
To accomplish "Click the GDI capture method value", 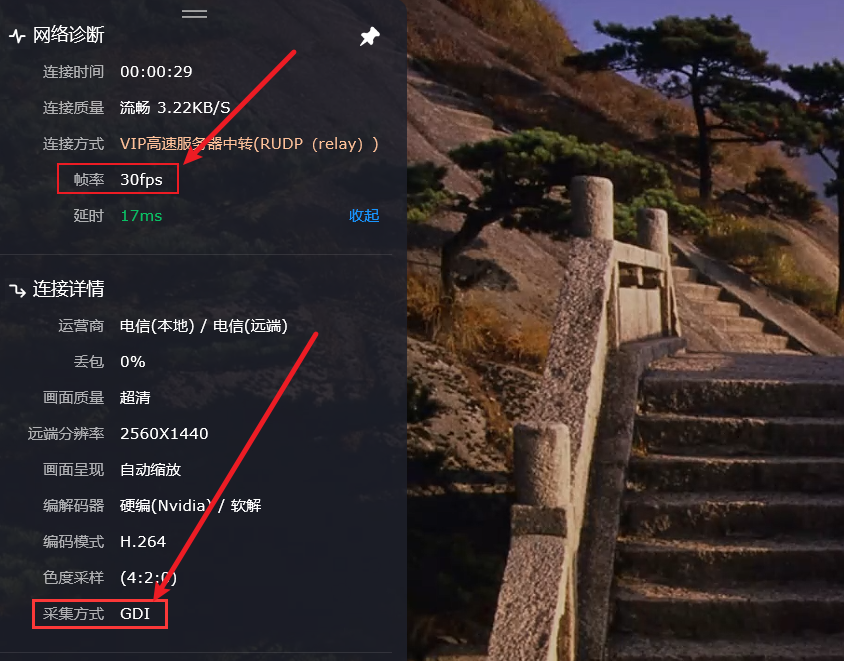I will (135, 614).
